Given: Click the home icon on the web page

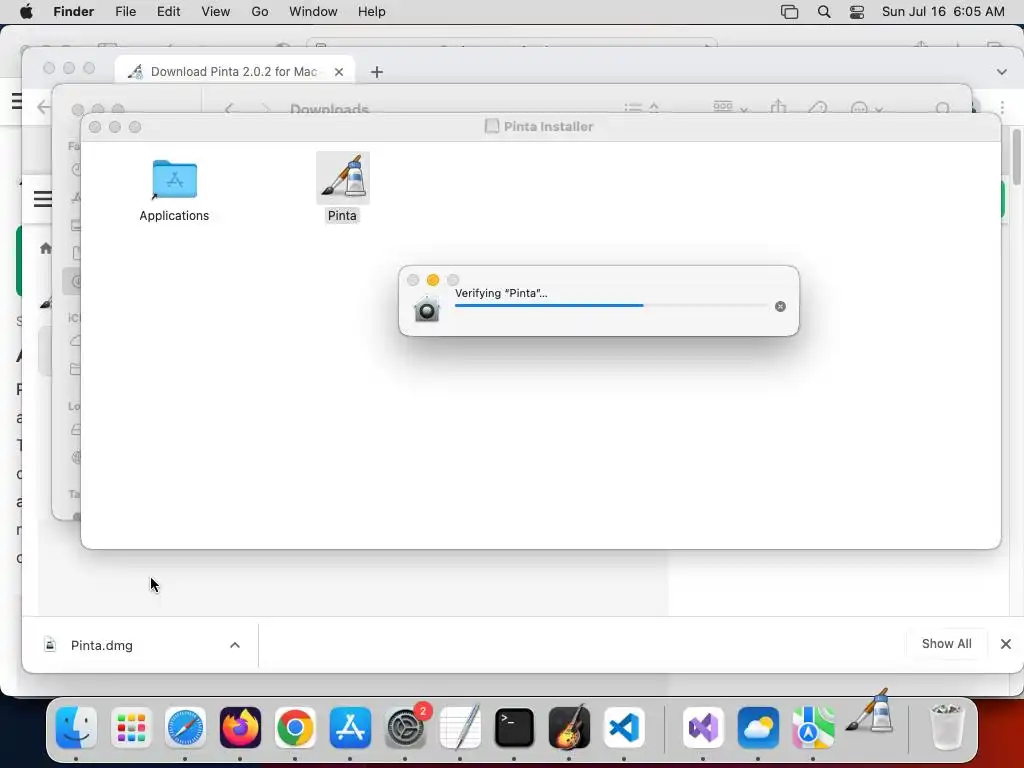Looking at the screenshot, I should pyautogui.click(x=46, y=248).
